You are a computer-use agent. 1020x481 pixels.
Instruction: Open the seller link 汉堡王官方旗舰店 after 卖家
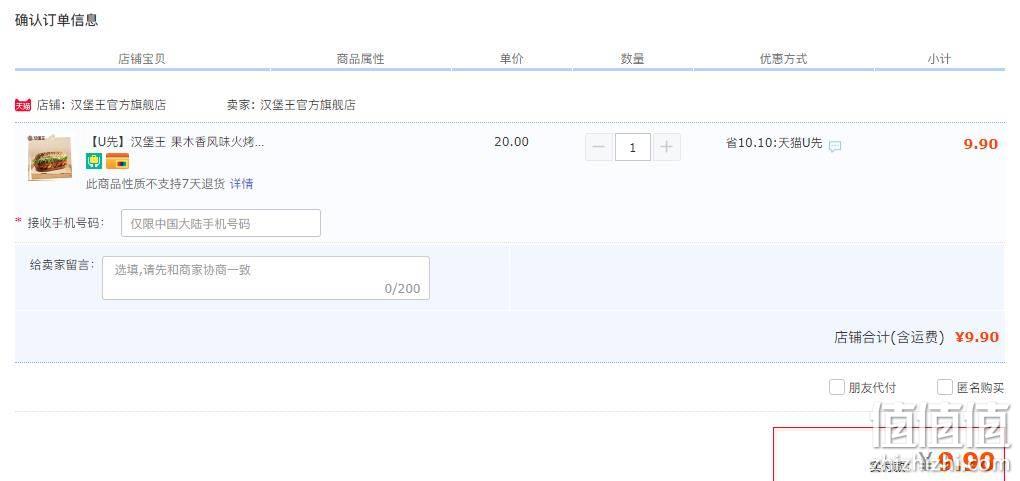click(308, 105)
